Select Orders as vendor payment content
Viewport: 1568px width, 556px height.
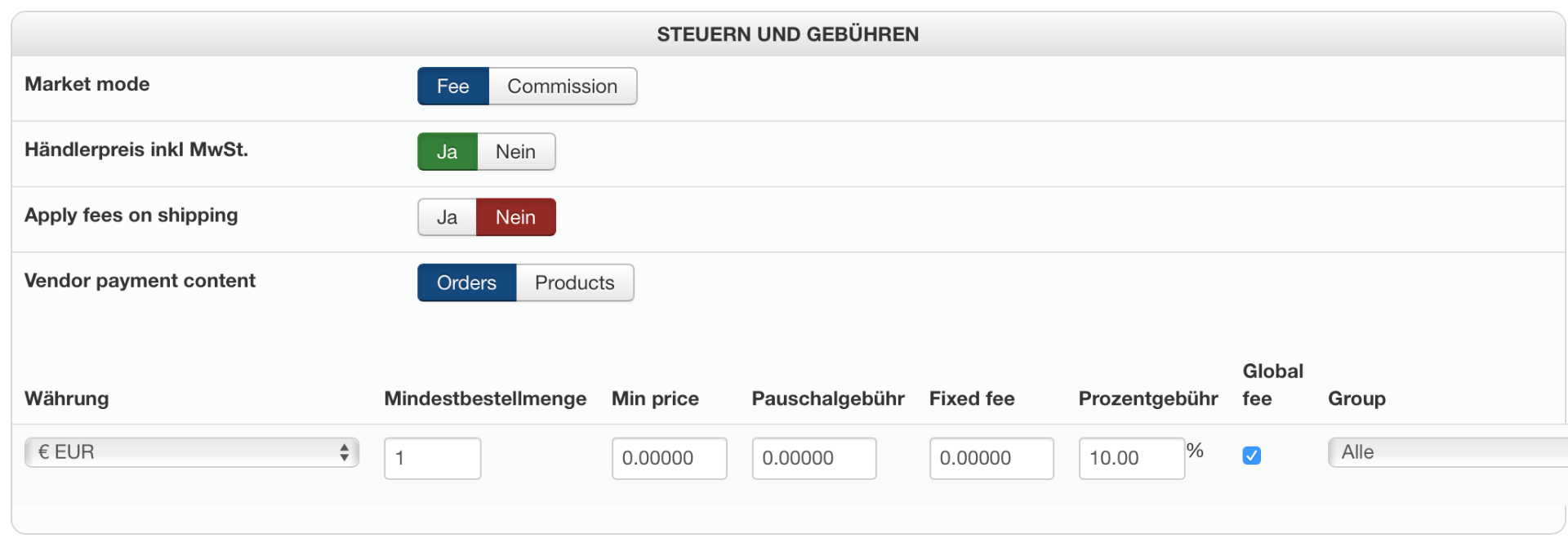[466, 282]
